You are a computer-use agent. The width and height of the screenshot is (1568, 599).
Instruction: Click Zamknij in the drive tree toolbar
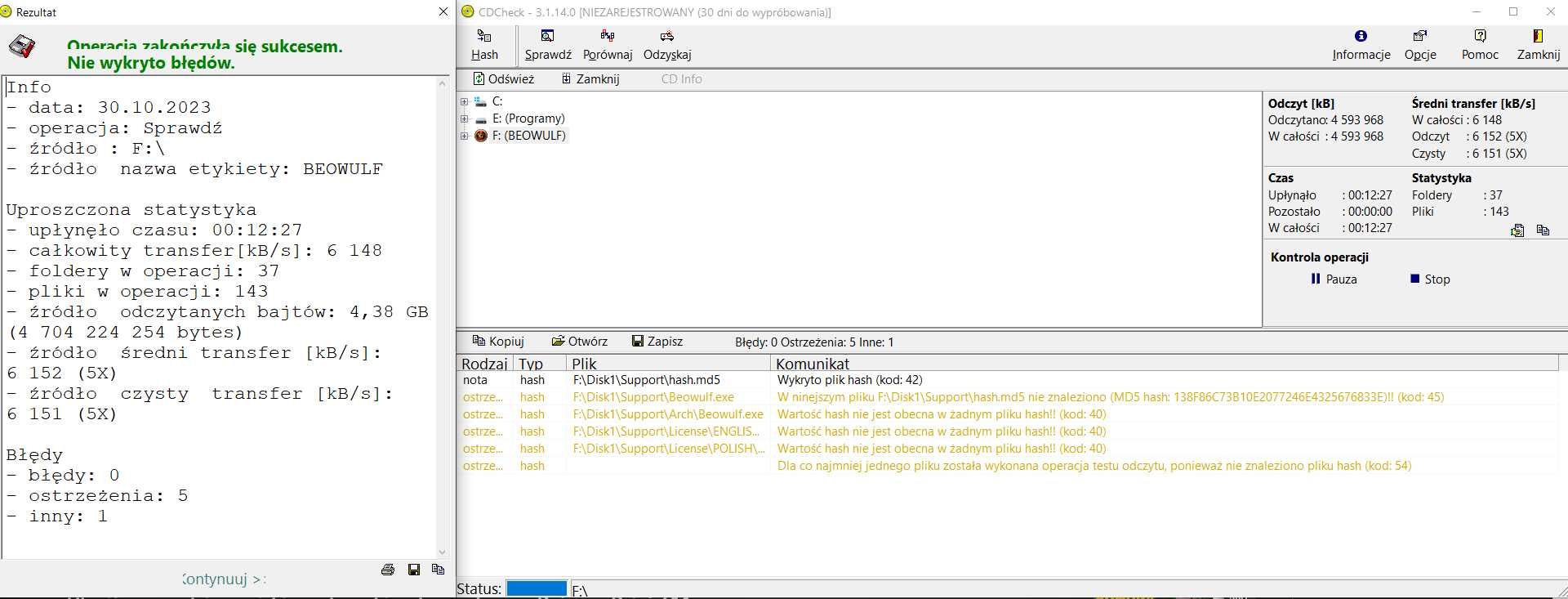(590, 79)
